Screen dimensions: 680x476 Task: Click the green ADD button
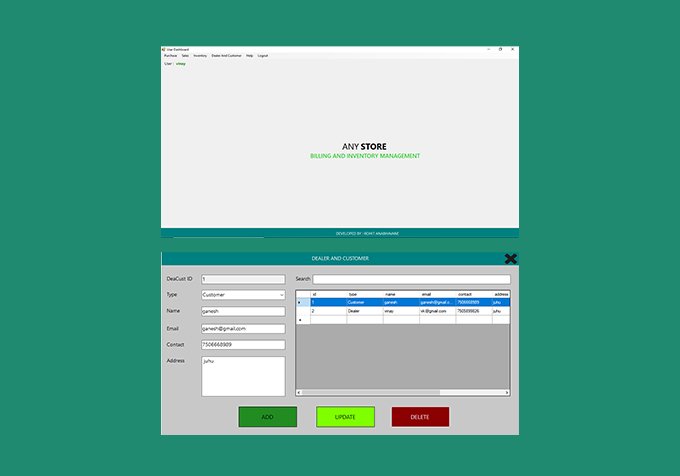268,417
